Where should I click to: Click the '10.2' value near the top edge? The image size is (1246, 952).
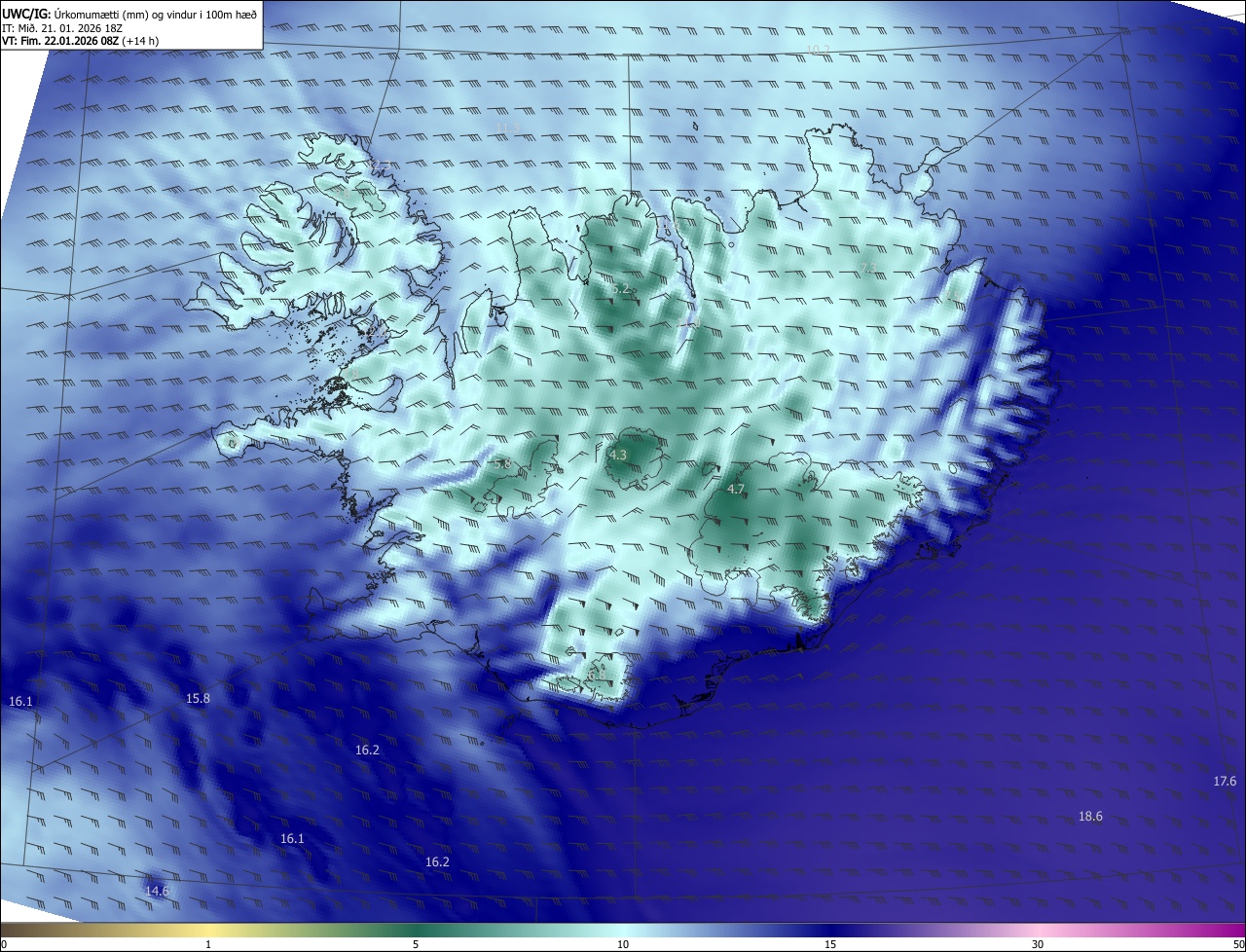point(818,50)
